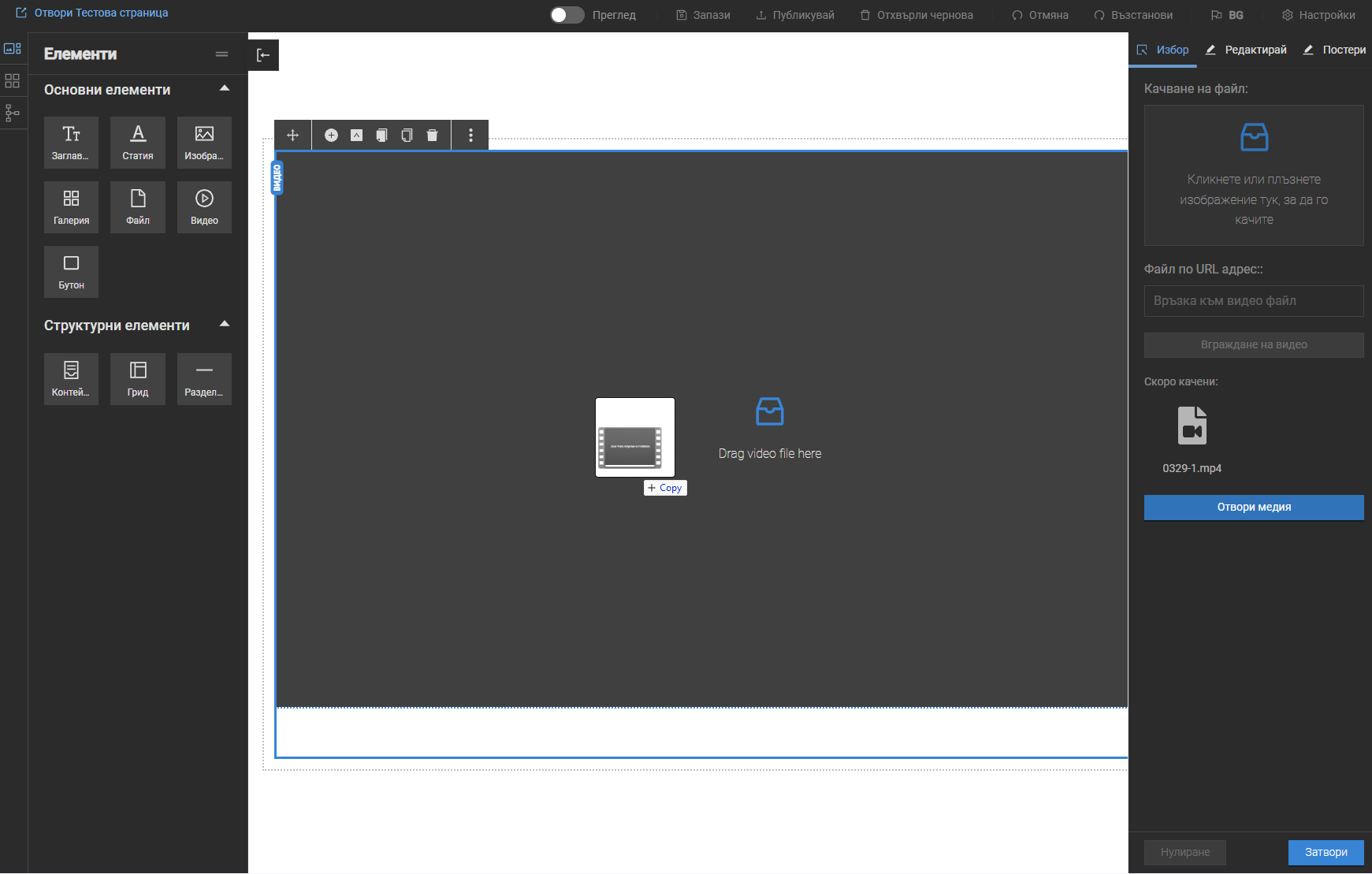Select the recently uploaded 0329-1.mp4 file
The image size is (1372, 874).
coord(1192,438)
